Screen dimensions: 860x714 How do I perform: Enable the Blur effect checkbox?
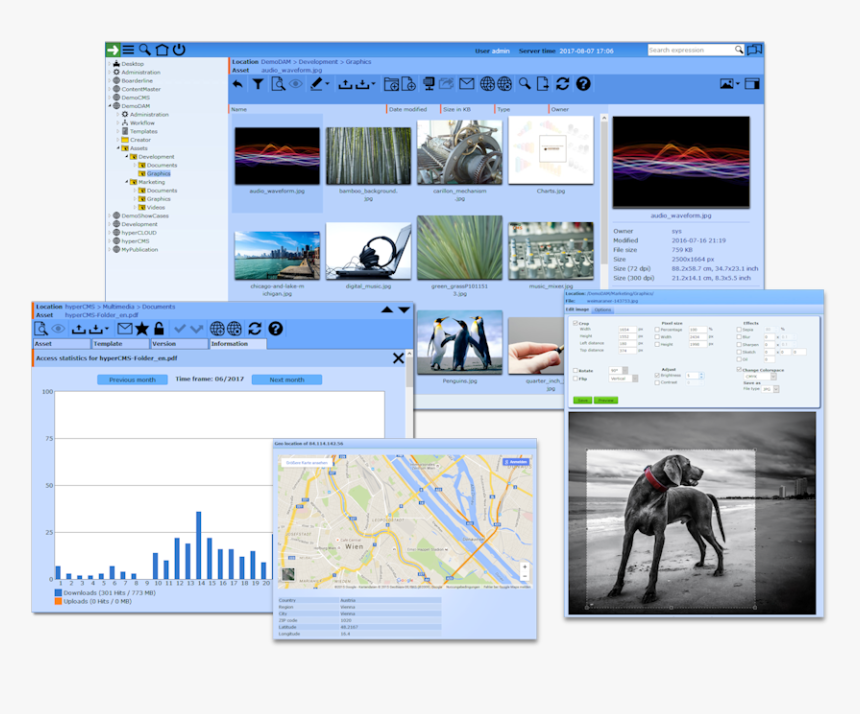point(739,337)
